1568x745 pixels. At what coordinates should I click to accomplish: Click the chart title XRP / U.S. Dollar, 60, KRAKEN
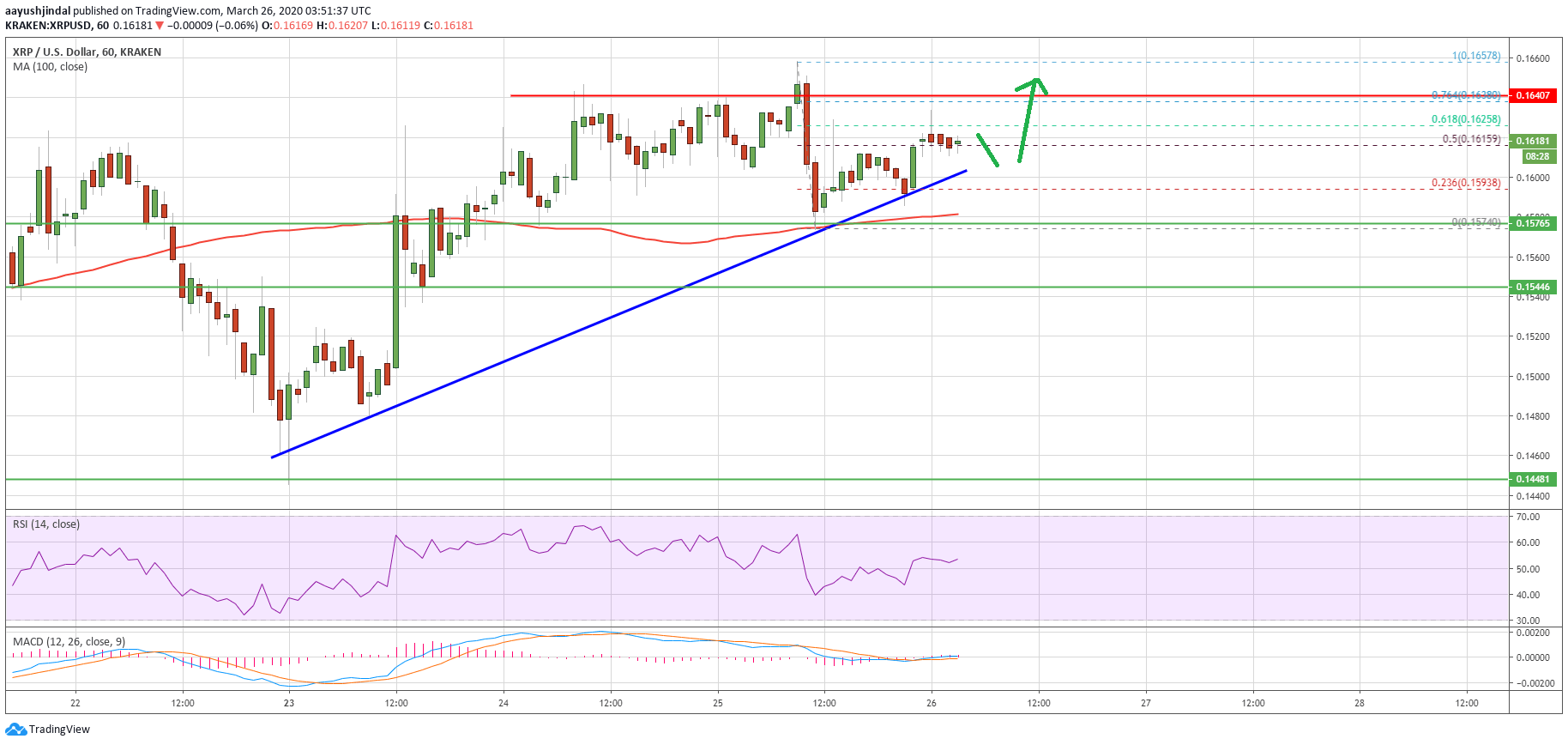[87, 52]
